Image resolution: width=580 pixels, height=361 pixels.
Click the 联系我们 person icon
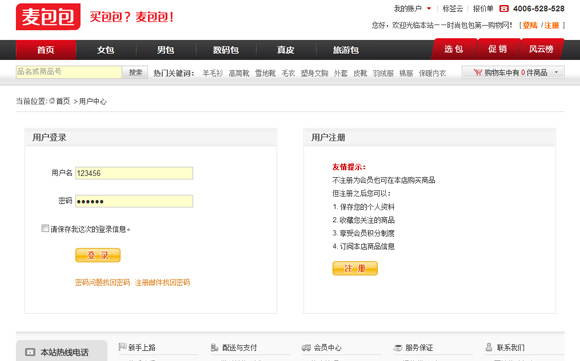pyautogui.click(x=489, y=347)
